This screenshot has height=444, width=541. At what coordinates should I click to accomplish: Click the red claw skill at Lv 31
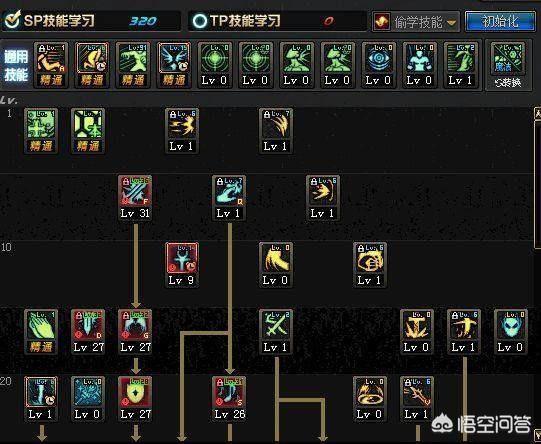tap(135, 198)
